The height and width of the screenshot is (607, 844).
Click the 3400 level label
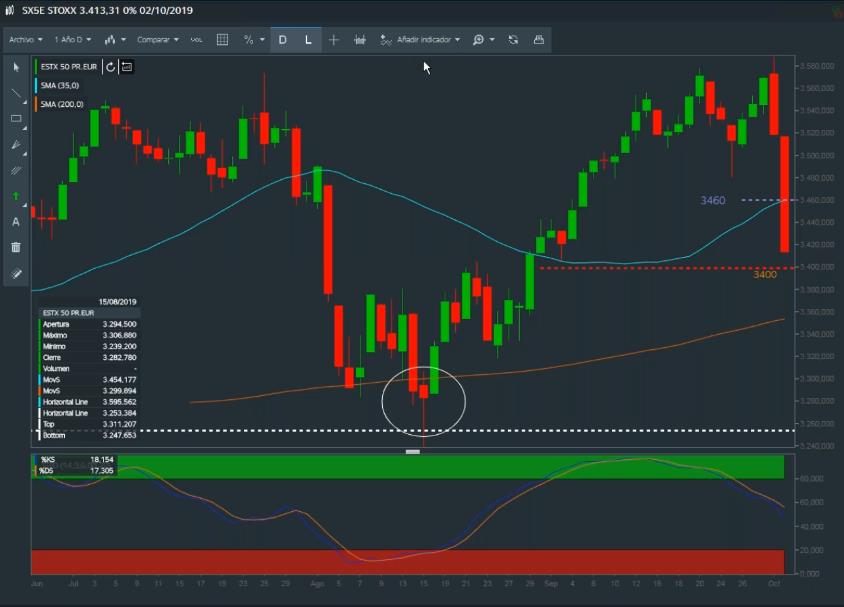point(765,275)
